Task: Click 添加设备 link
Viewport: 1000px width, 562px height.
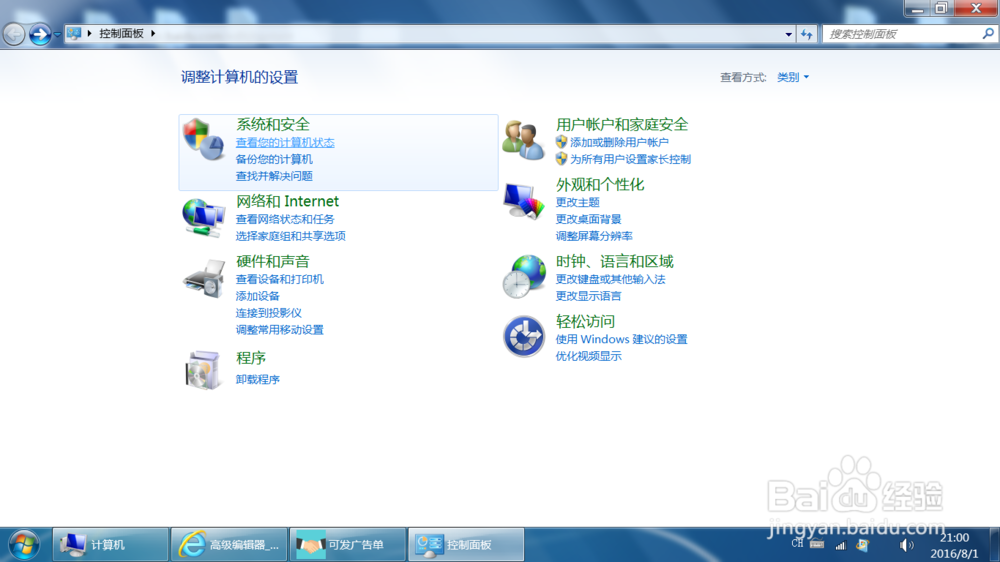Action: pos(257,295)
